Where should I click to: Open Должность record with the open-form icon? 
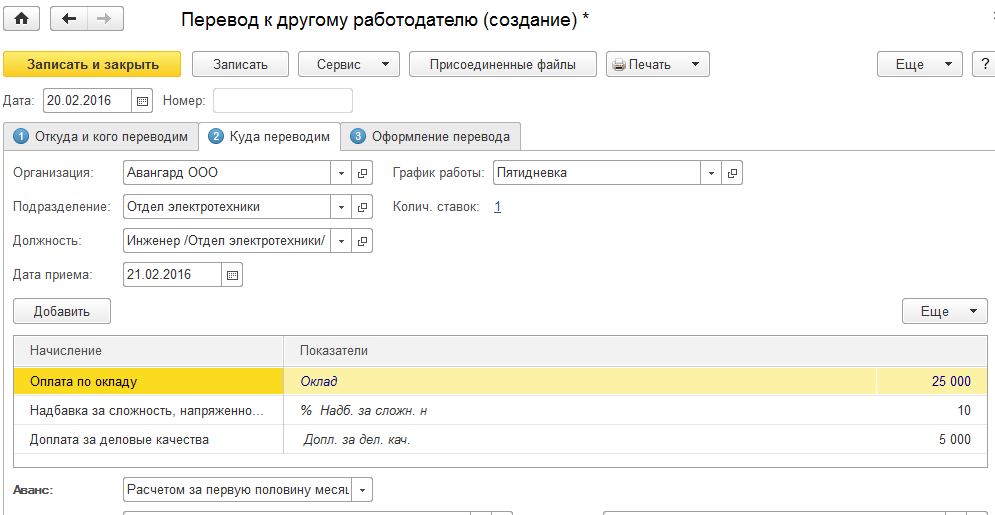click(362, 241)
